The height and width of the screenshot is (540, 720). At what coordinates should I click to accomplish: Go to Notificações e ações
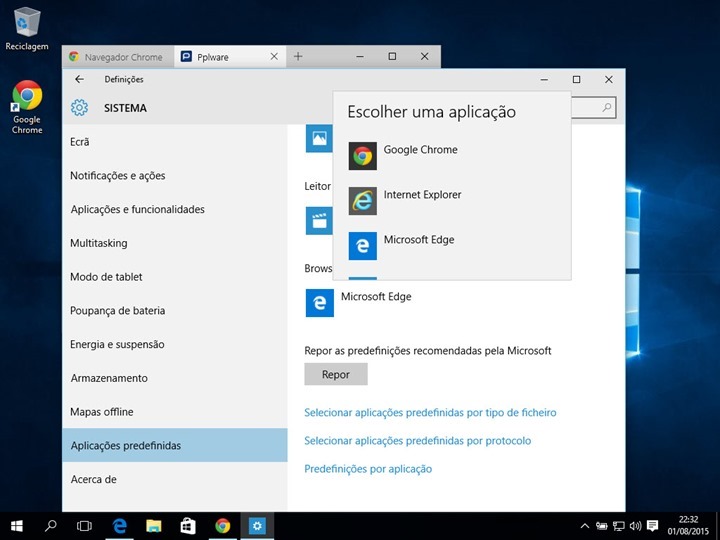(118, 176)
